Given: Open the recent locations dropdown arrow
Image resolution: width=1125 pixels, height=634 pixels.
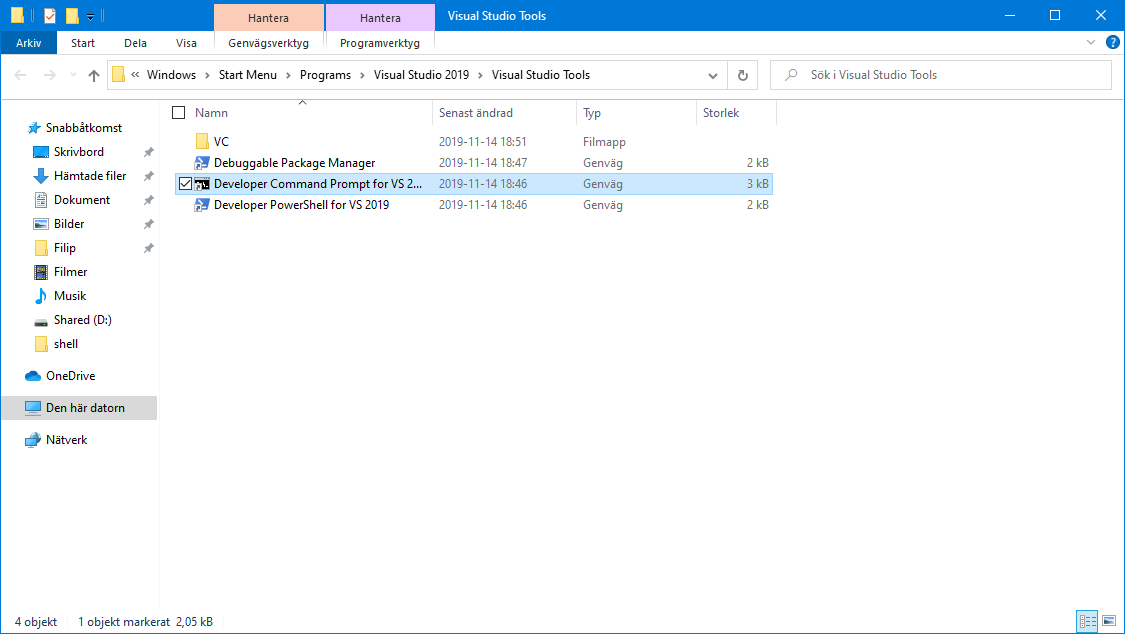Looking at the screenshot, I should (x=73, y=75).
